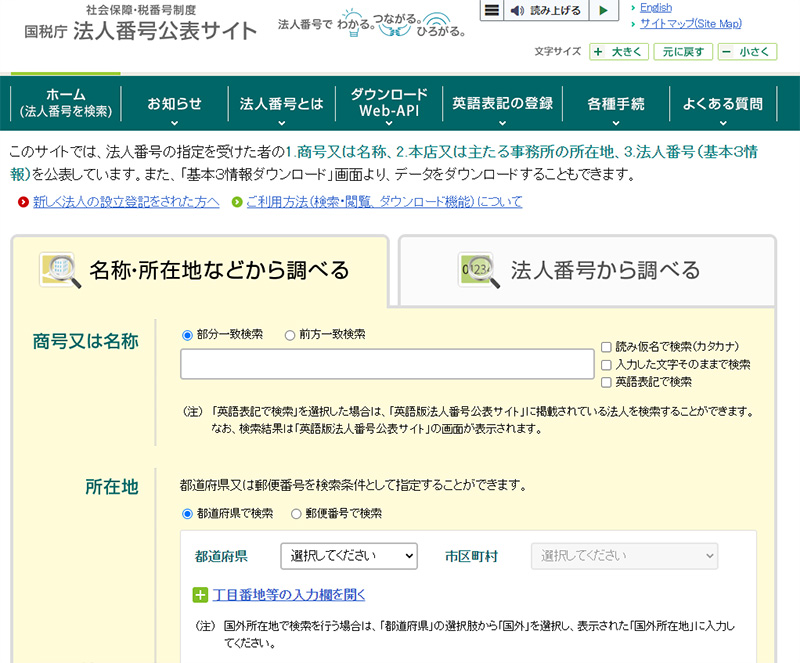Click the magnifier icon on 名称・所在地 tab
The height and width of the screenshot is (663, 800).
[60, 269]
